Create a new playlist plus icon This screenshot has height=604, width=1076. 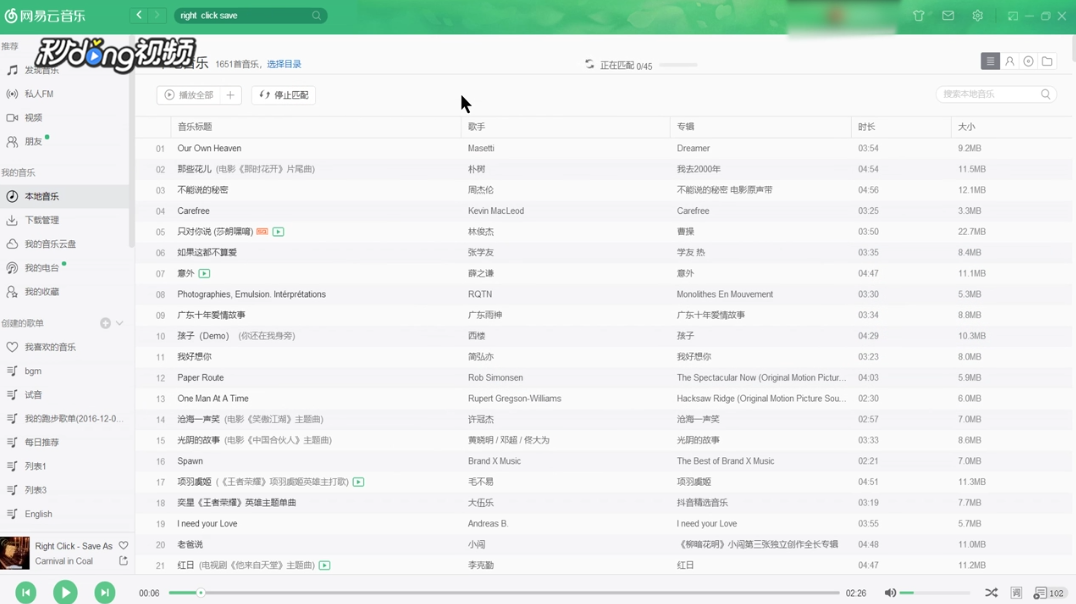tap(105, 323)
